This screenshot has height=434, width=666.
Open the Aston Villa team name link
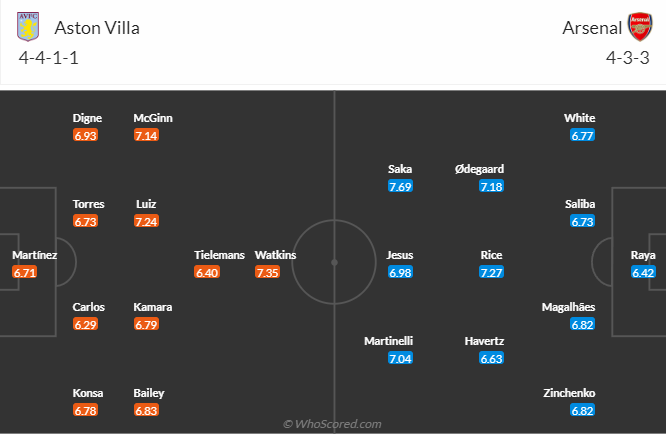[97, 27]
